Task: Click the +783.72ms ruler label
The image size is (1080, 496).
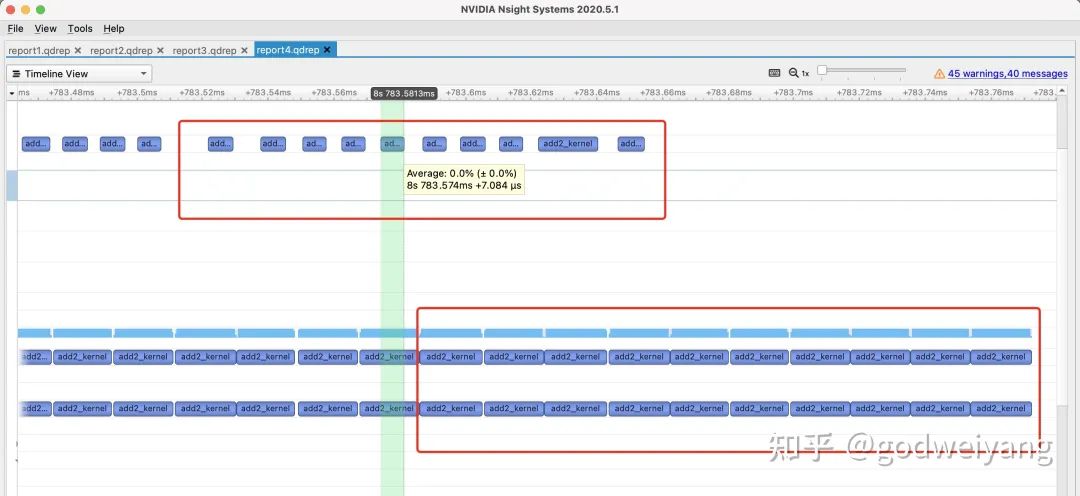Action: (x=859, y=92)
